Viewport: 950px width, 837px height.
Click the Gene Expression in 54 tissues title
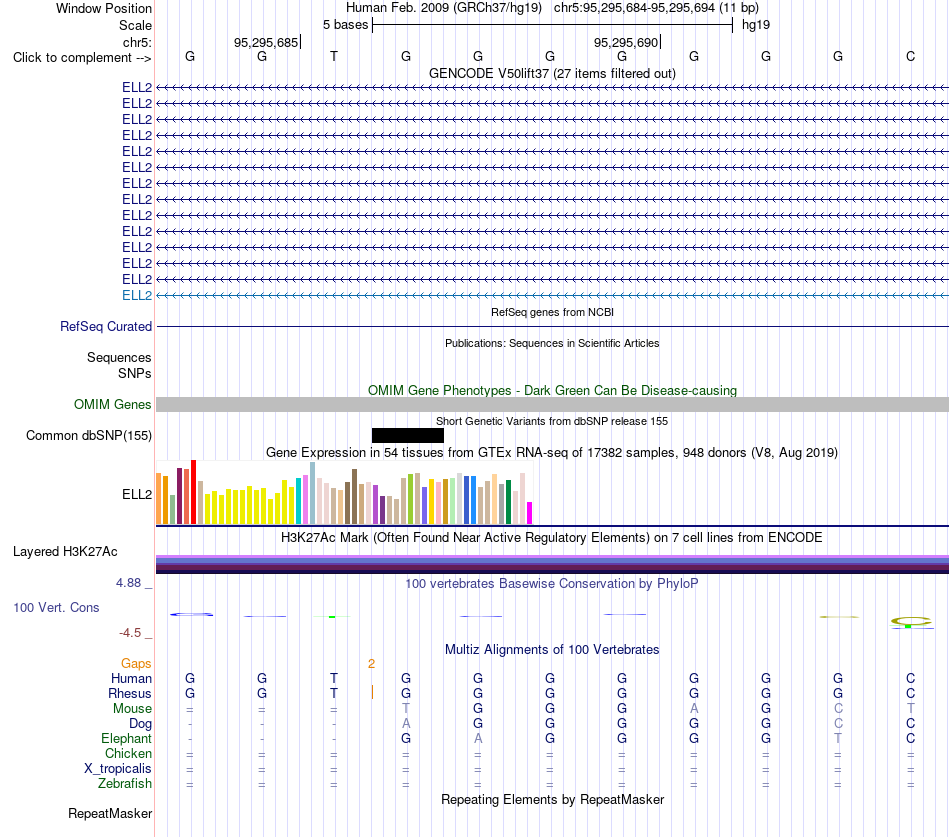coord(552,453)
